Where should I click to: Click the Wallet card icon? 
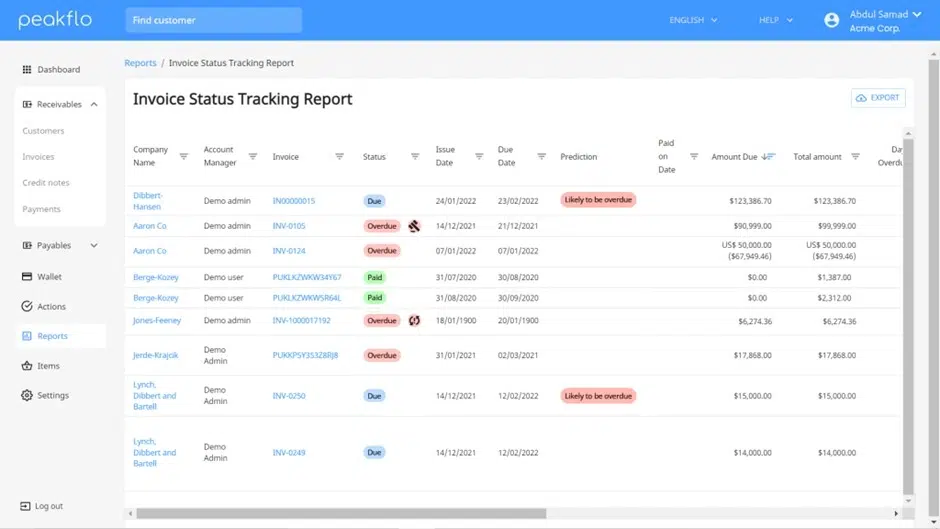[26, 276]
